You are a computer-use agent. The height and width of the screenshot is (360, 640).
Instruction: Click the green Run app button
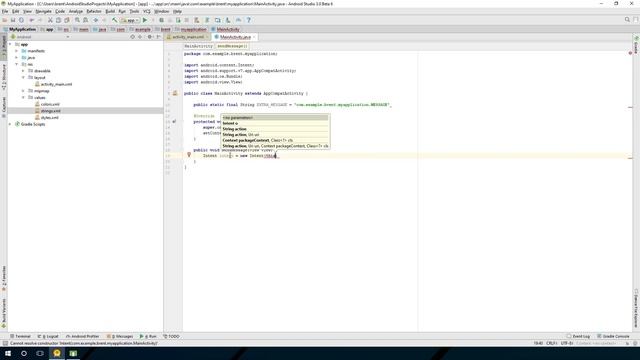145,20
